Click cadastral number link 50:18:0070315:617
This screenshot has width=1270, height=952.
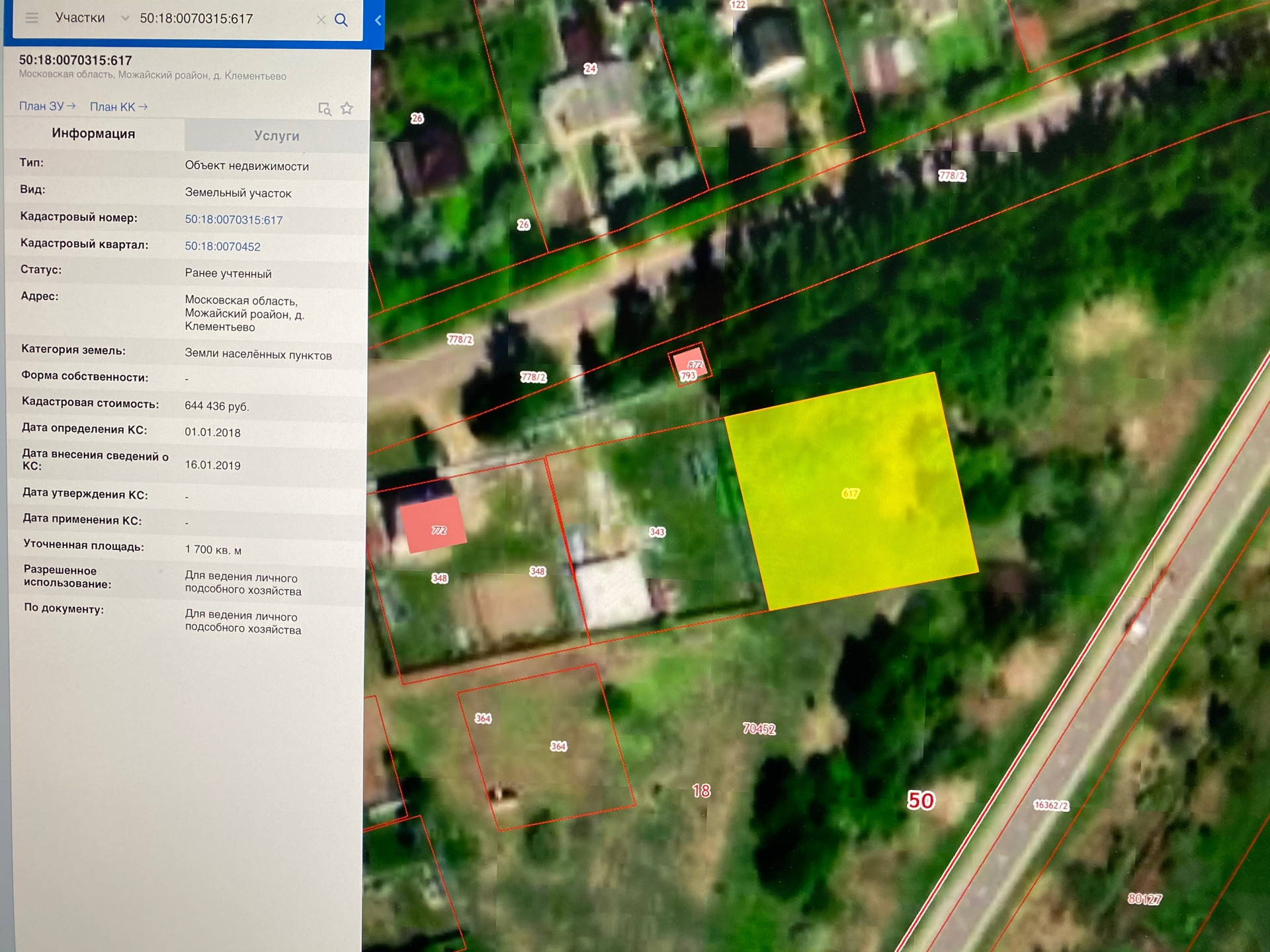coord(233,219)
